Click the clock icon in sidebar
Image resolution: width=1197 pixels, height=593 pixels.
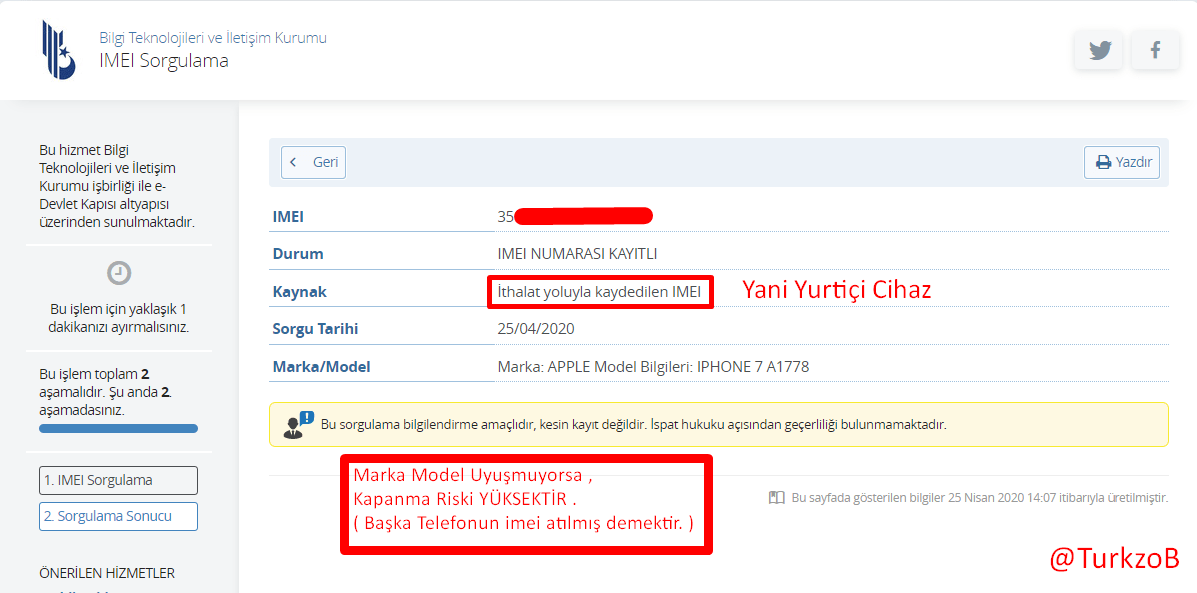click(118, 272)
